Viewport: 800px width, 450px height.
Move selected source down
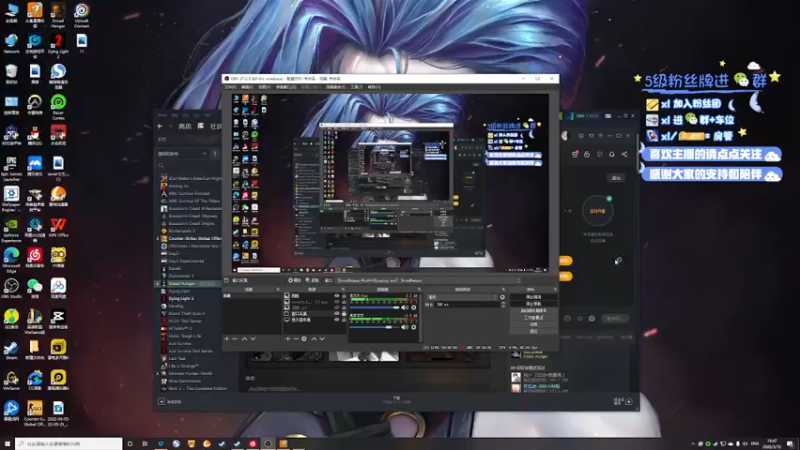point(322,339)
